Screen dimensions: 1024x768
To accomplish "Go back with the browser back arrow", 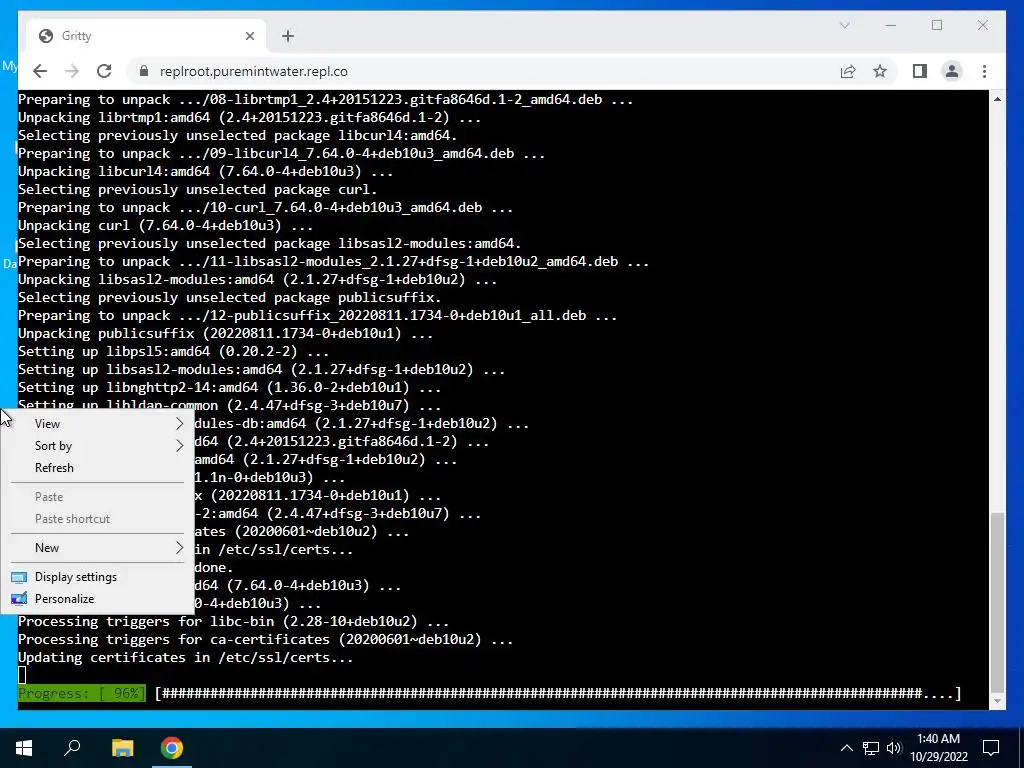I will pos(40,71).
